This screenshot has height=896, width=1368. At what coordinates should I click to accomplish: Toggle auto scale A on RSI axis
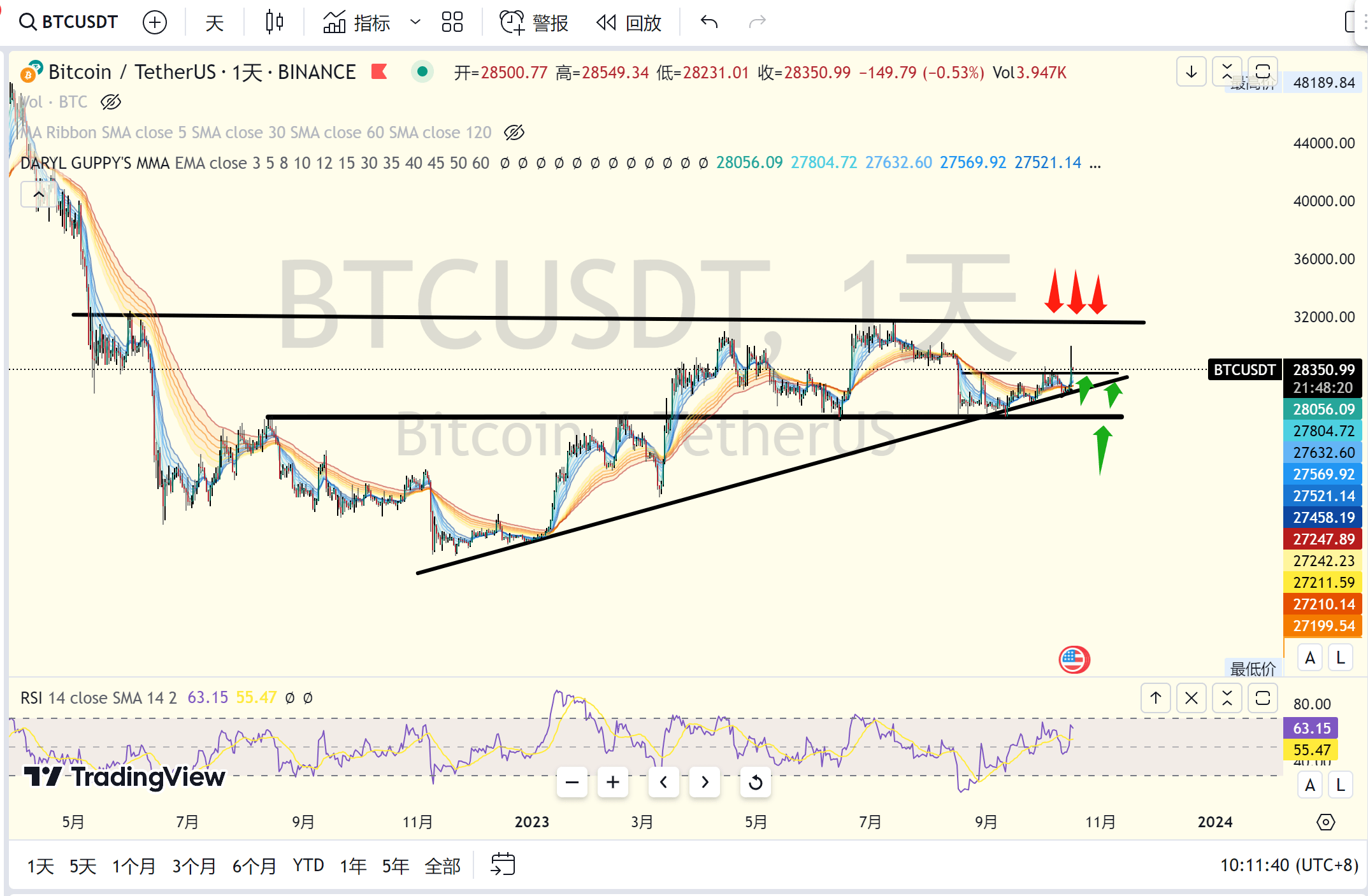[1310, 785]
